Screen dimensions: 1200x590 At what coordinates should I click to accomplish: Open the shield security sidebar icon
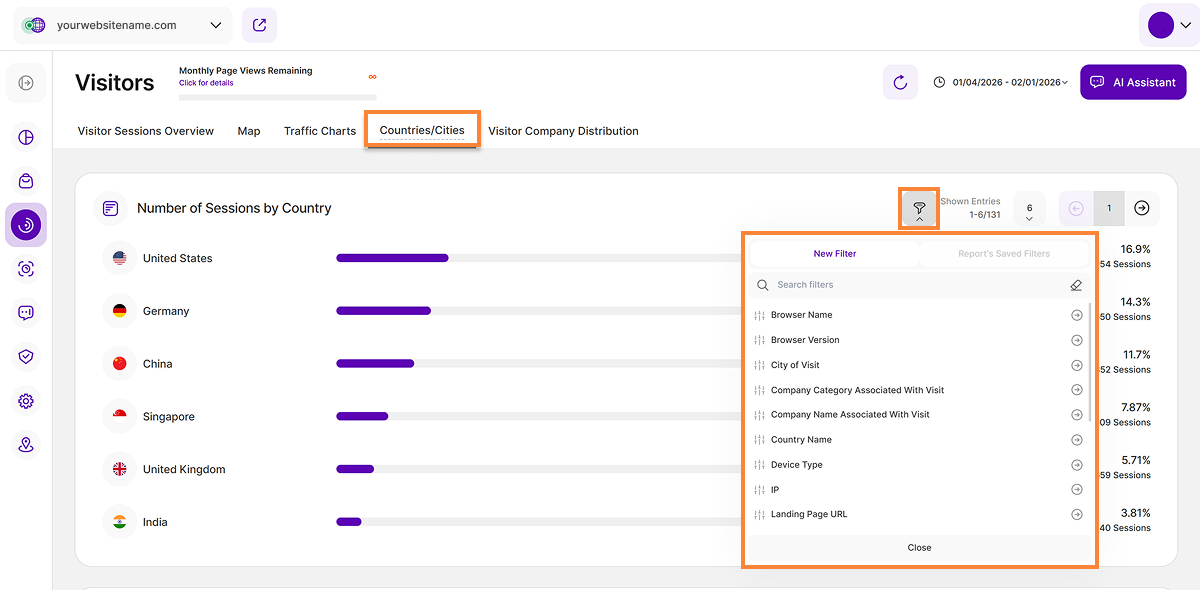tap(26, 357)
